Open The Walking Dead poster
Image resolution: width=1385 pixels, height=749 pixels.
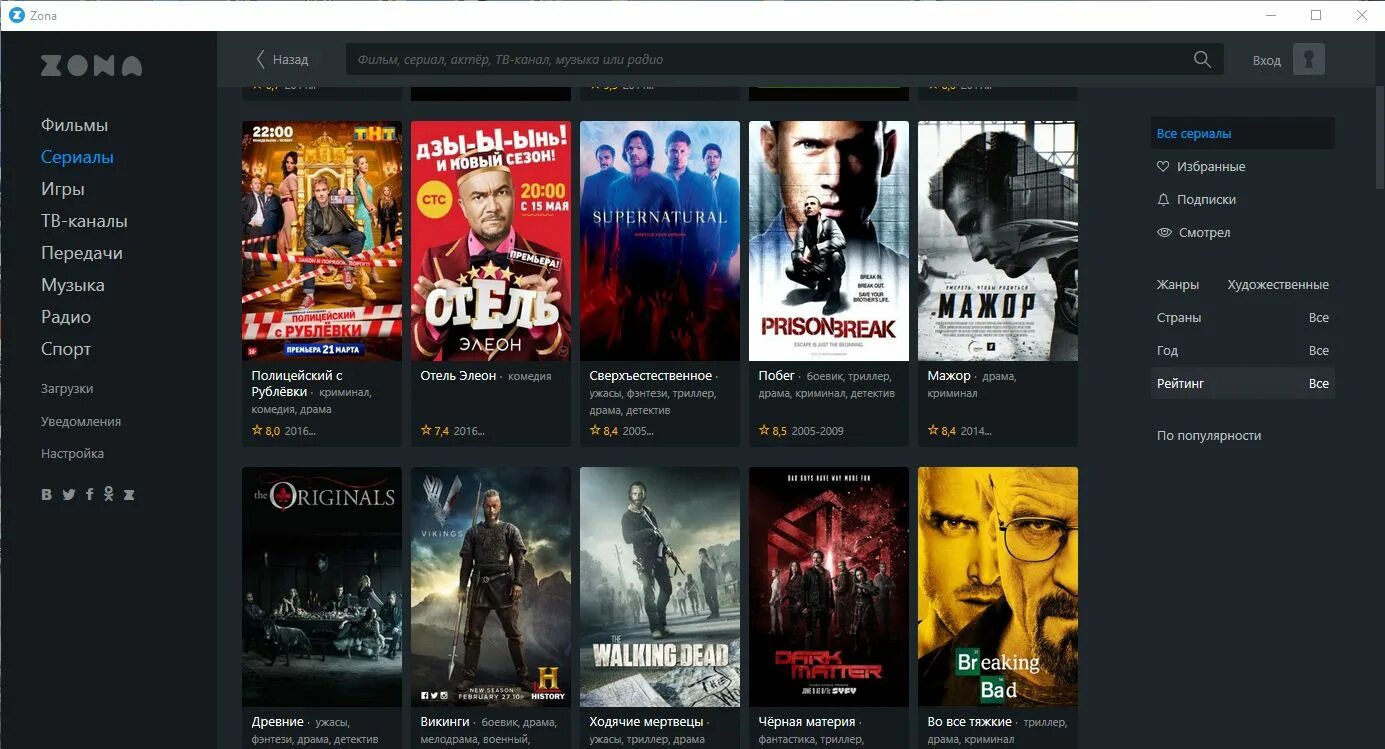pos(660,587)
